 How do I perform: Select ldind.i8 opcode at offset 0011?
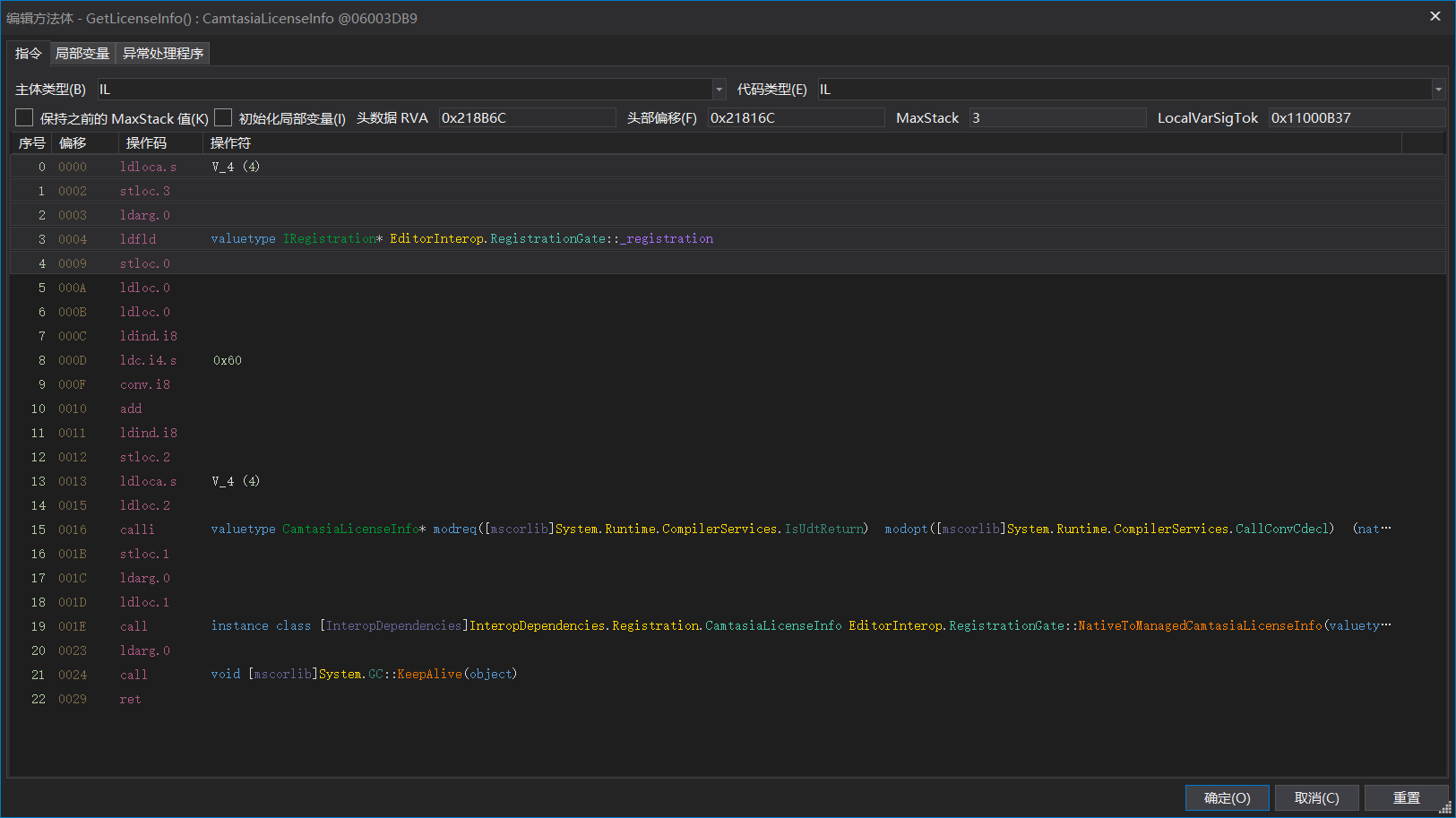coord(149,433)
